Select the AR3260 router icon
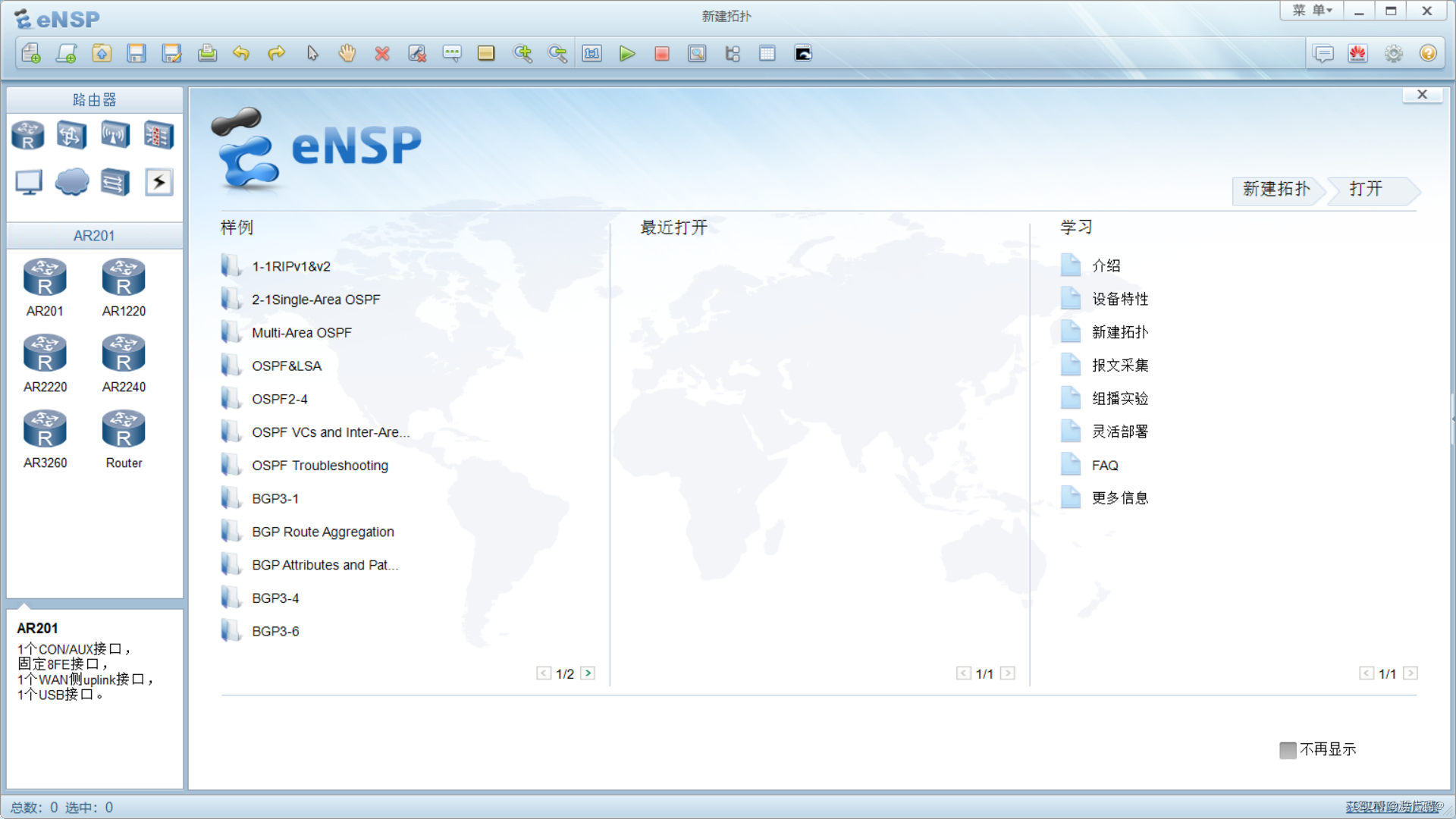Viewport: 1456px width, 819px height. coord(45,432)
